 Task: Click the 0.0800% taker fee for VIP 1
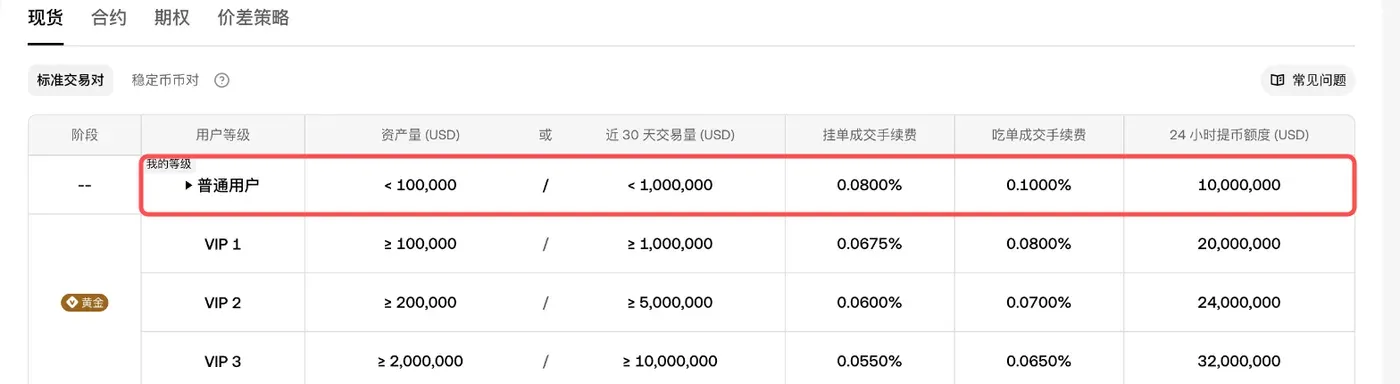(x=1039, y=243)
